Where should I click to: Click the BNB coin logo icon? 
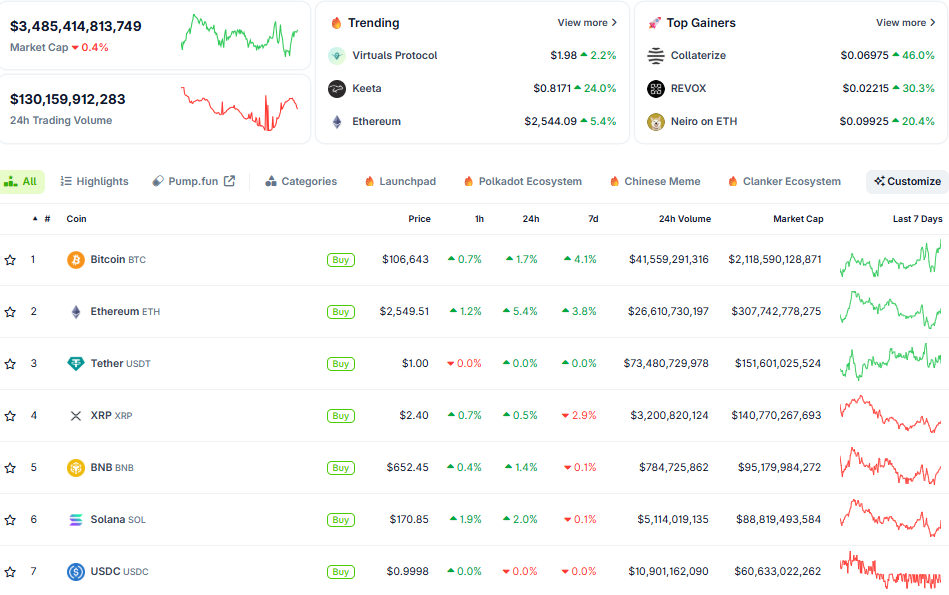pyautogui.click(x=76, y=468)
